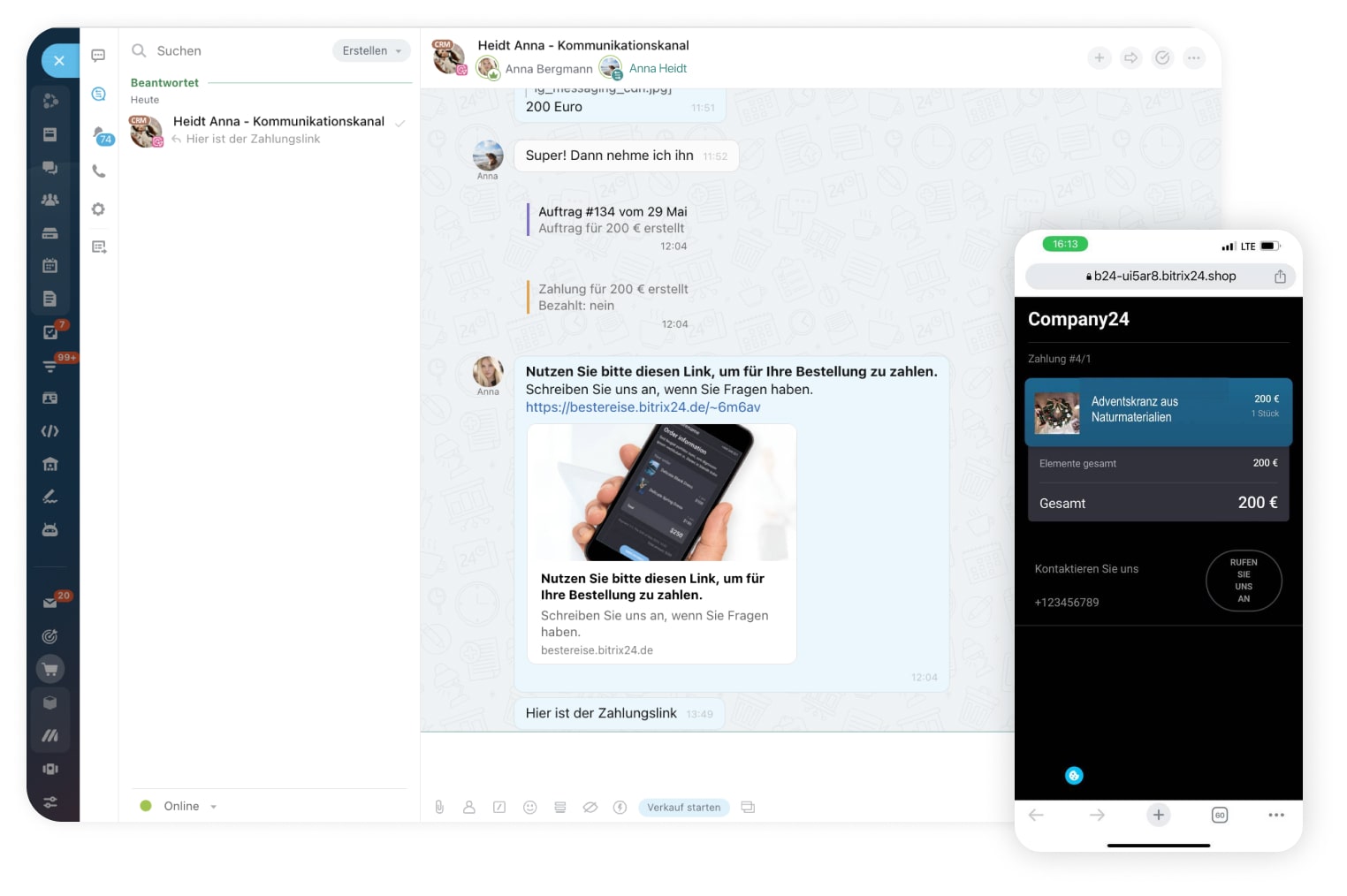1347x896 pixels.
Task: Open the code brackets icon in the dark sidebar
Action: [50, 431]
